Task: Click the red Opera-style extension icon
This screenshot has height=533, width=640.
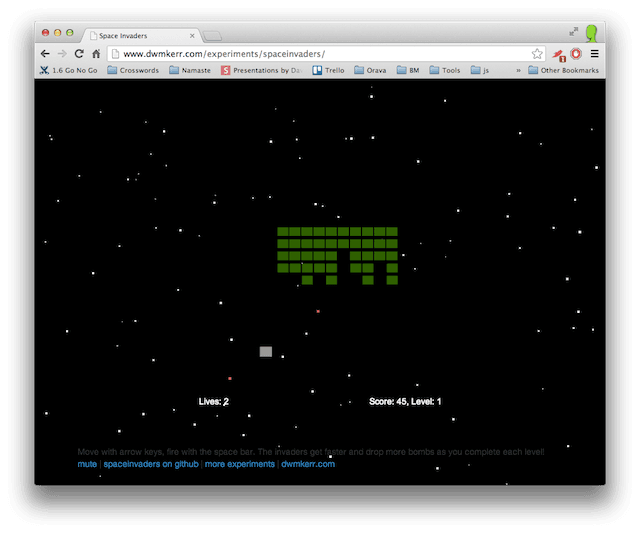Action: tap(576, 53)
